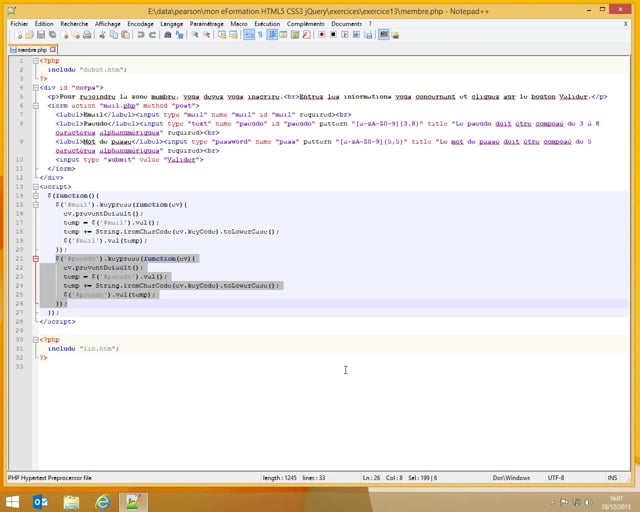The height and width of the screenshot is (512, 640).
Task: Click the INS indicator in status bar
Action: pos(612,477)
